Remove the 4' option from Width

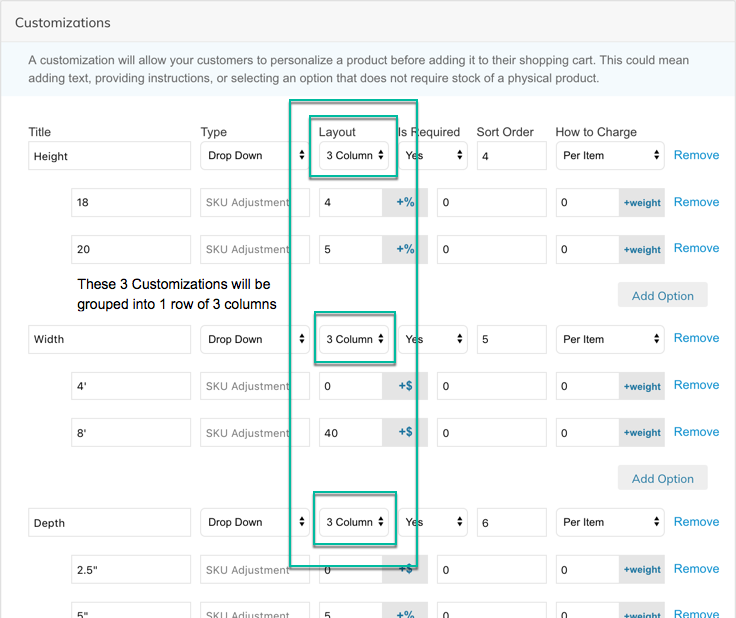click(696, 385)
